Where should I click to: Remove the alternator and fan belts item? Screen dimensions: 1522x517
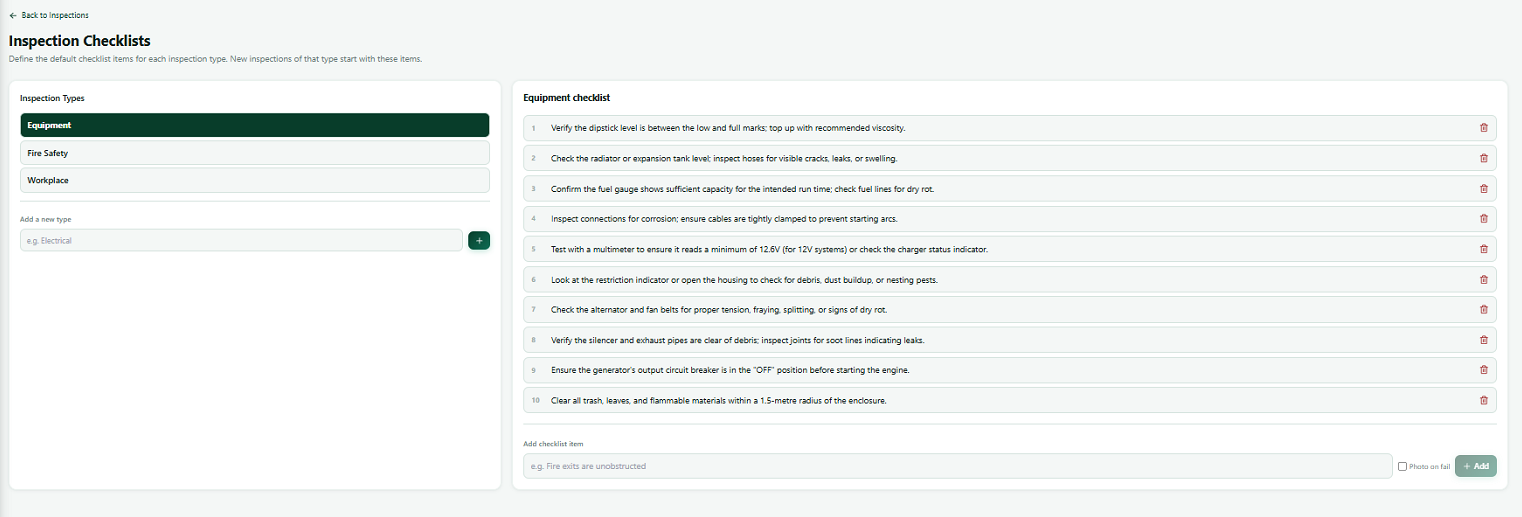1483,309
